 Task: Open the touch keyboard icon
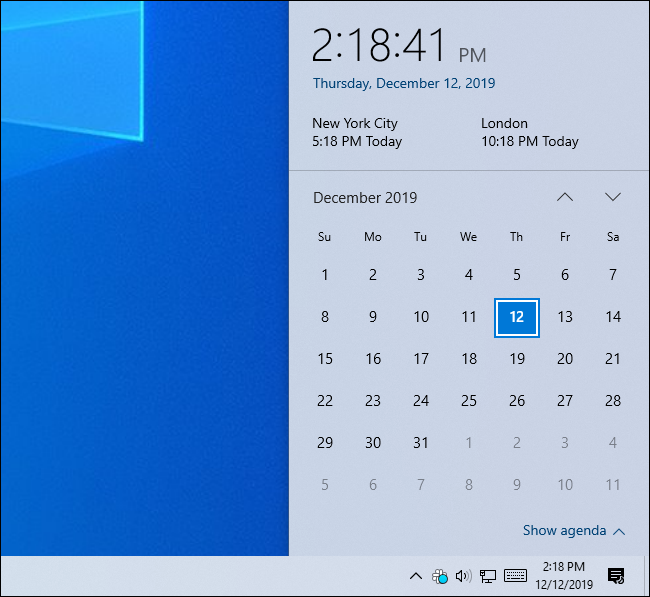(515, 575)
